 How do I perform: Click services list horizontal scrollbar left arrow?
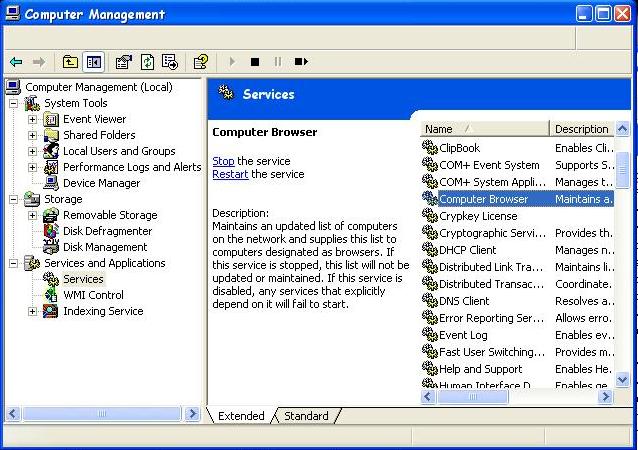(428, 396)
